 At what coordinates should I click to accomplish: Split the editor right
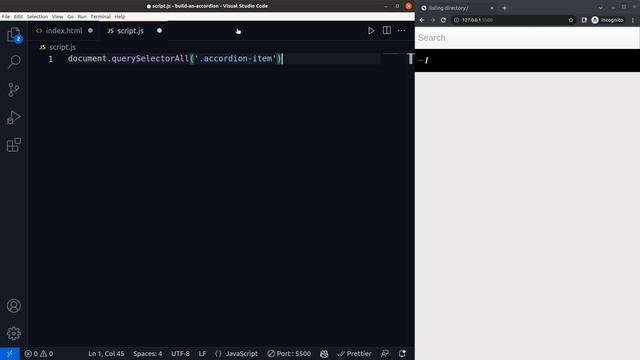[x=387, y=31]
